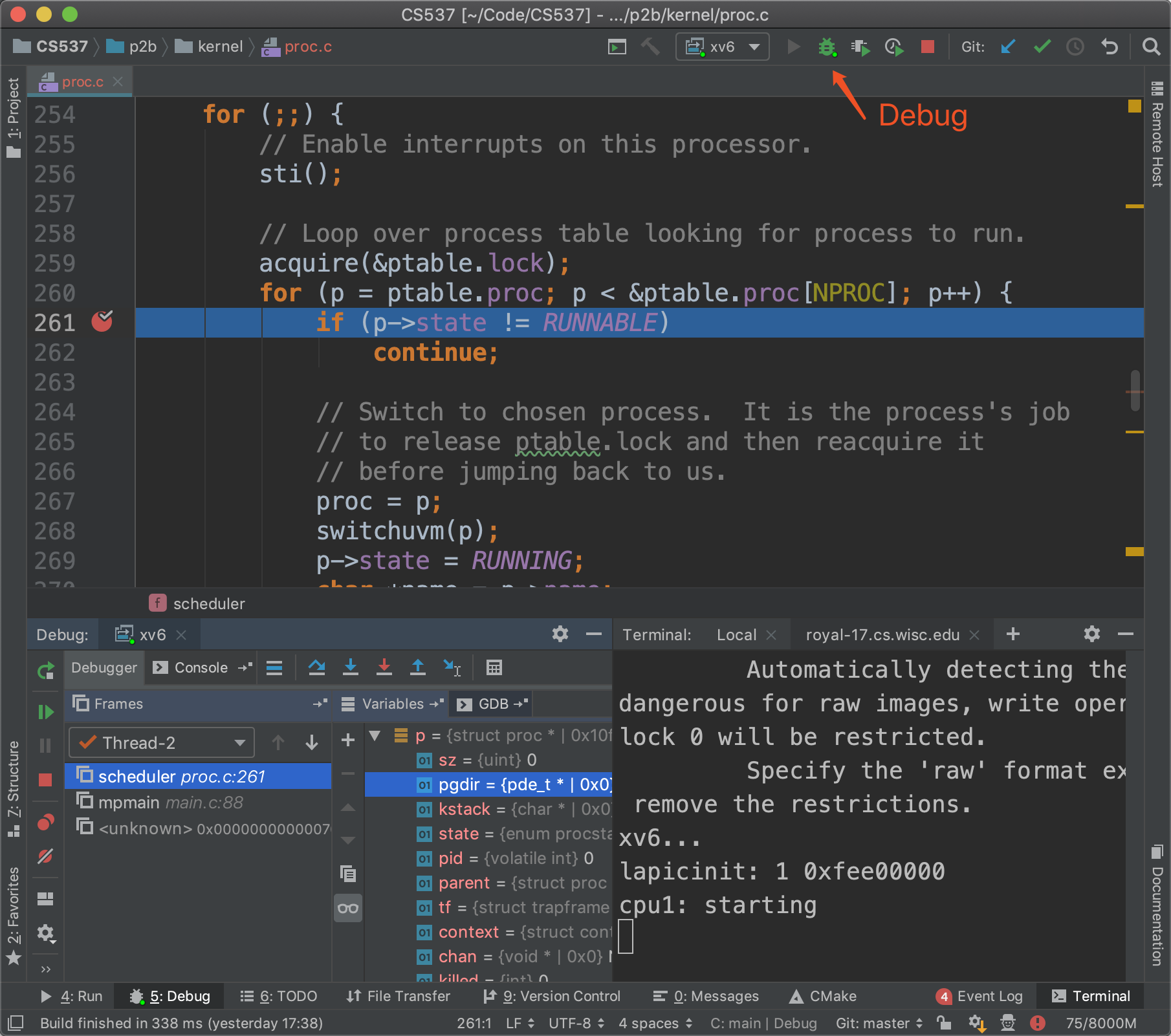
Task: Click the Step Out debugger icon
Action: point(418,667)
